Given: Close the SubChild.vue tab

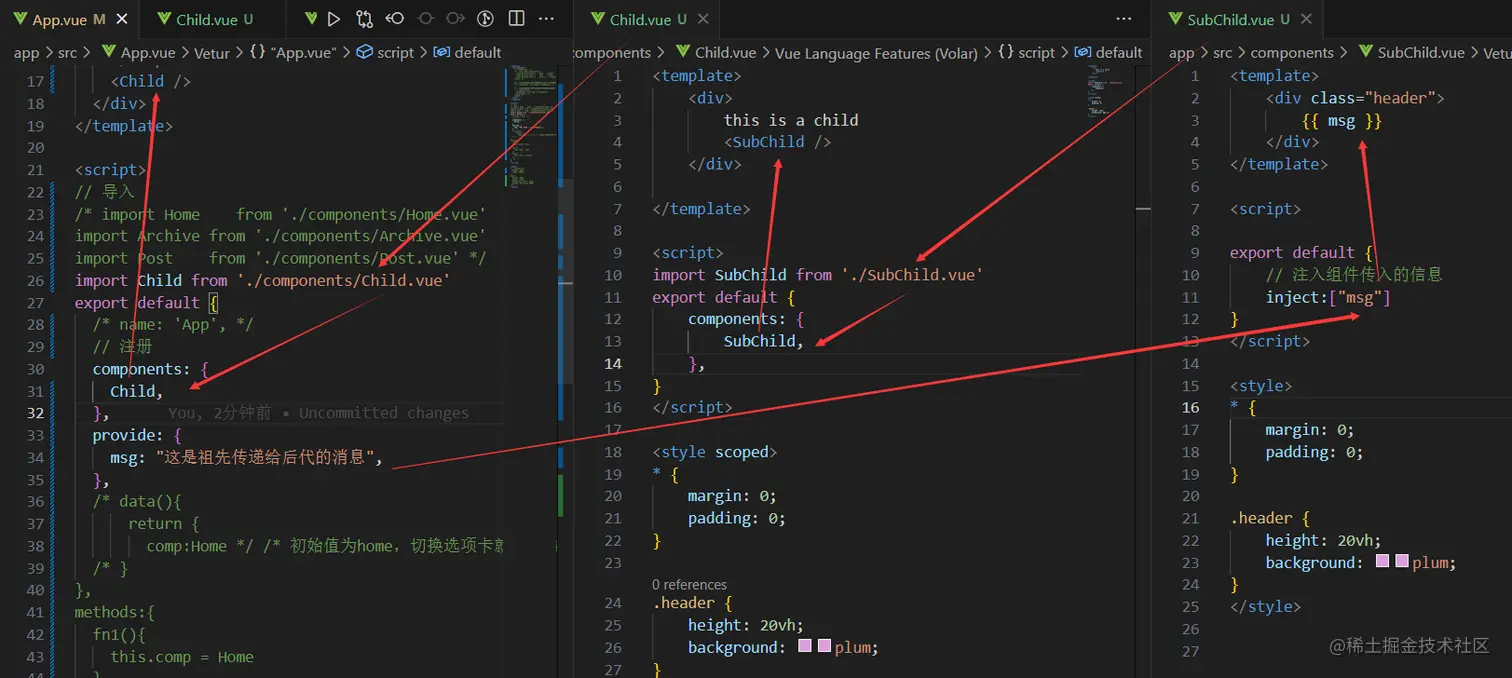Looking at the screenshot, I should [1306, 19].
